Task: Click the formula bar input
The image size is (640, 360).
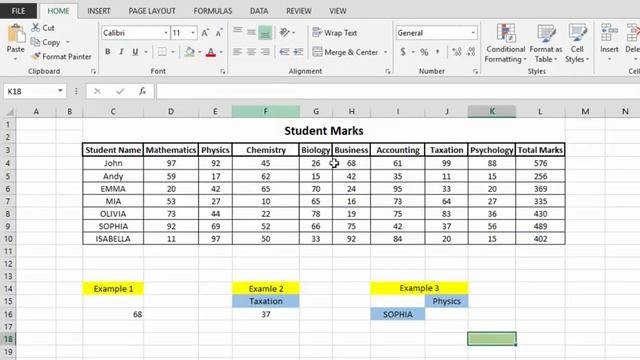Action: click(x=398, y=91)
